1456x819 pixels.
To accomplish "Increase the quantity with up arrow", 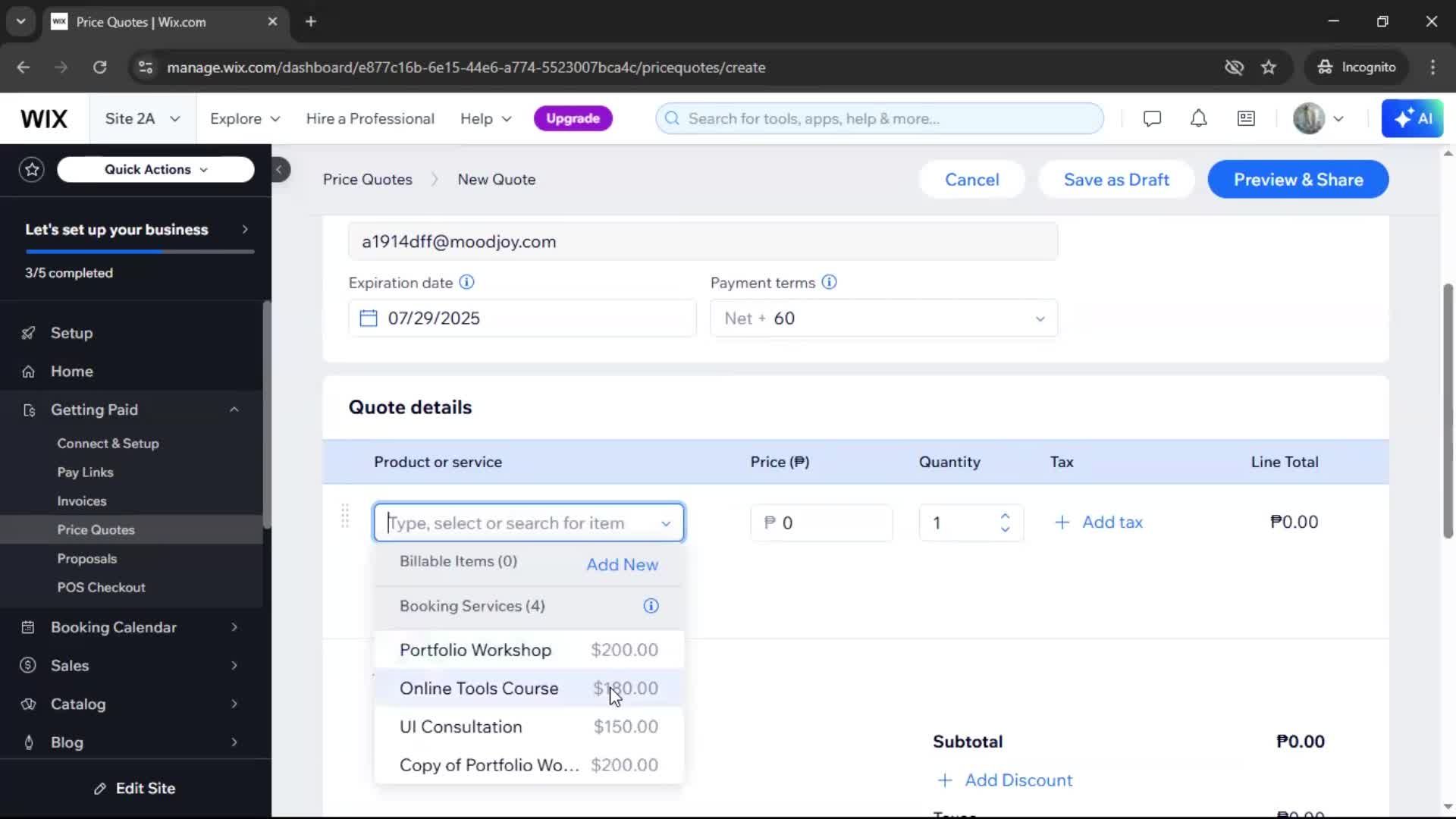I will (1005, 516).
